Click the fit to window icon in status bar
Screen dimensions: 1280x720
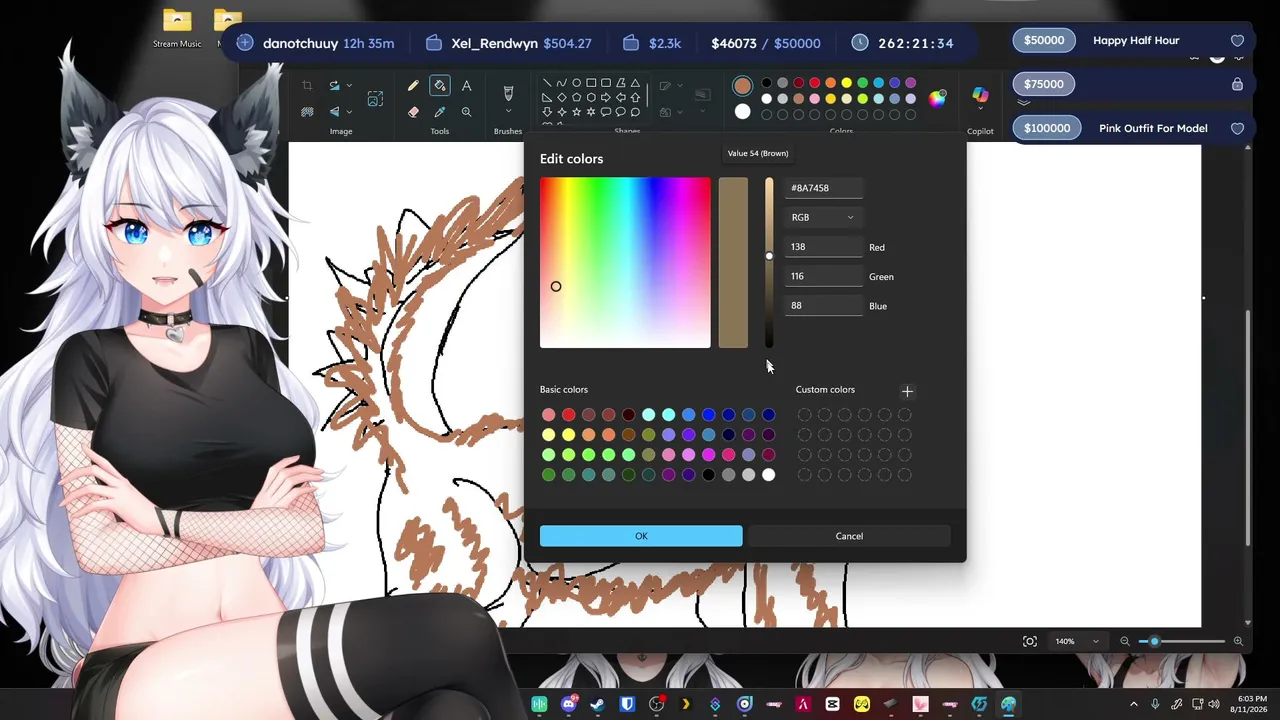1030,641
